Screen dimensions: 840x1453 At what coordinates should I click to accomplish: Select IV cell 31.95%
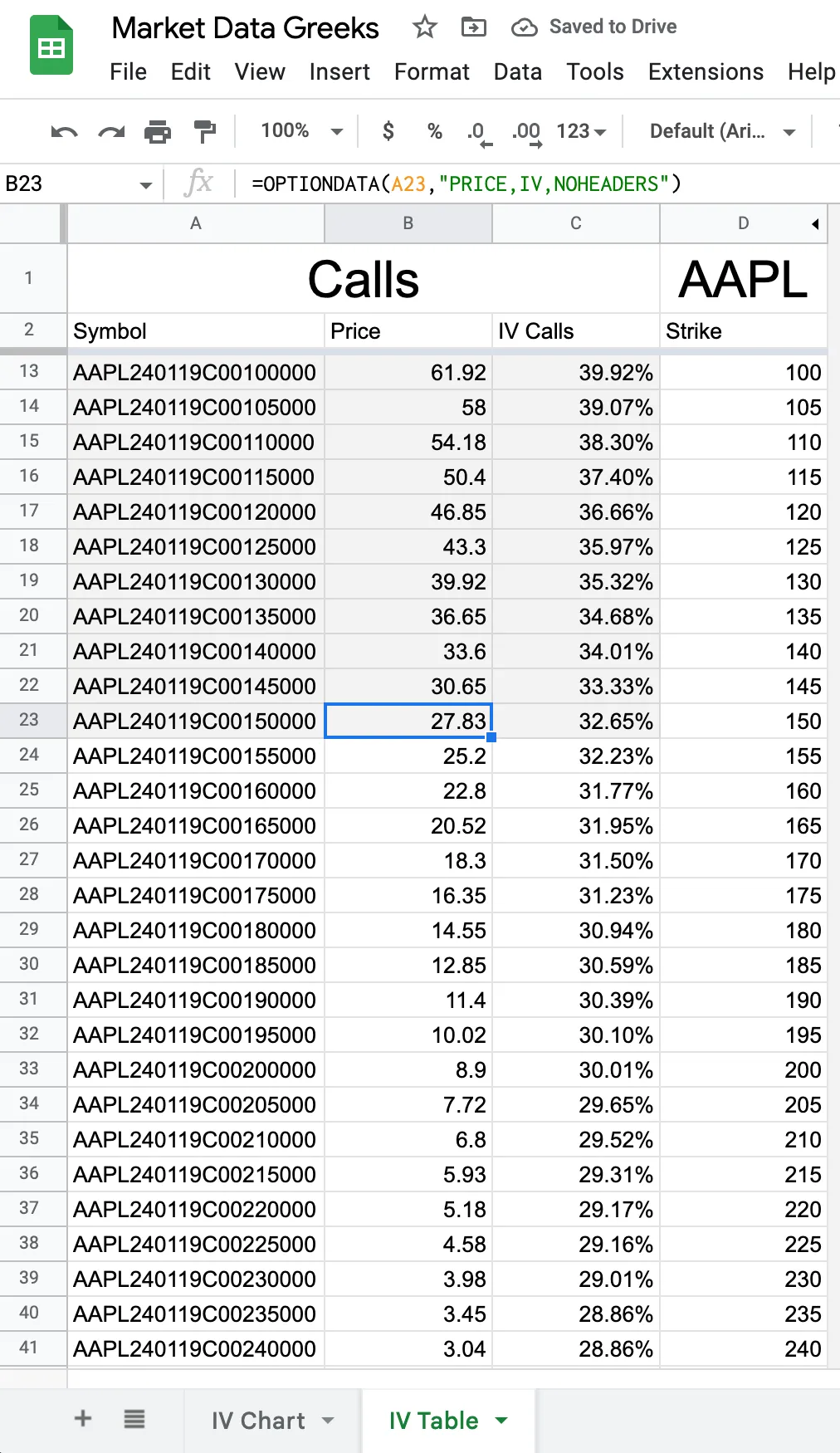[575, 825]
